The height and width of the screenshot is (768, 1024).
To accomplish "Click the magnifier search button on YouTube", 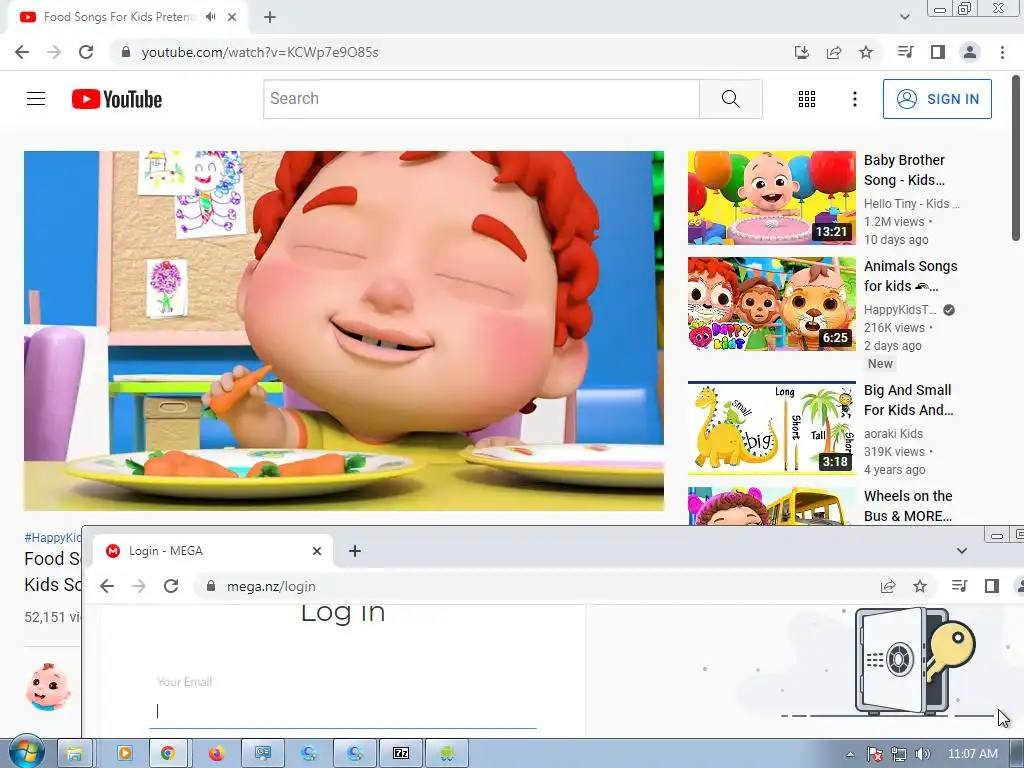I will point(731,99).
